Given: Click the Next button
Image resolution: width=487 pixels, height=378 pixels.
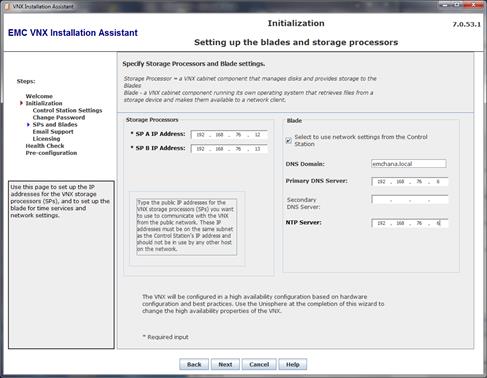Looking at the screenshot, I should point(225,364).
